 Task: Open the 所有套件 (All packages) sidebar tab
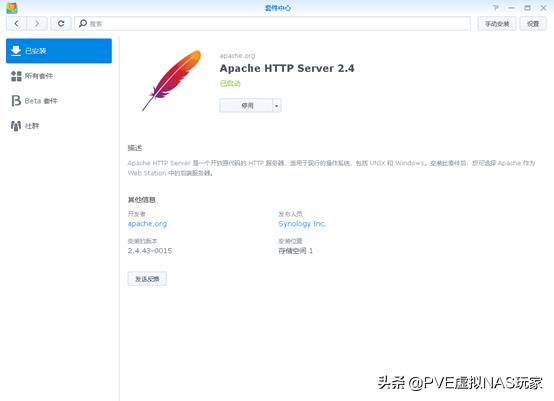coord(59,76)
